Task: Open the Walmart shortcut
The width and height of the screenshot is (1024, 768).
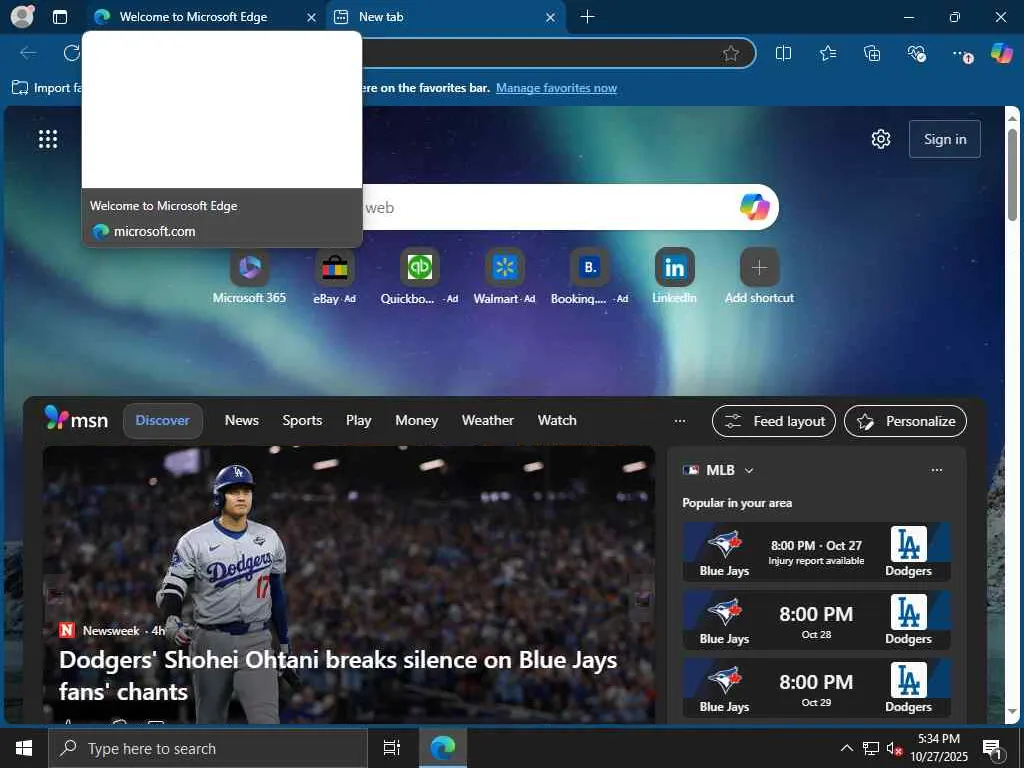Action: tap(504, 276)
